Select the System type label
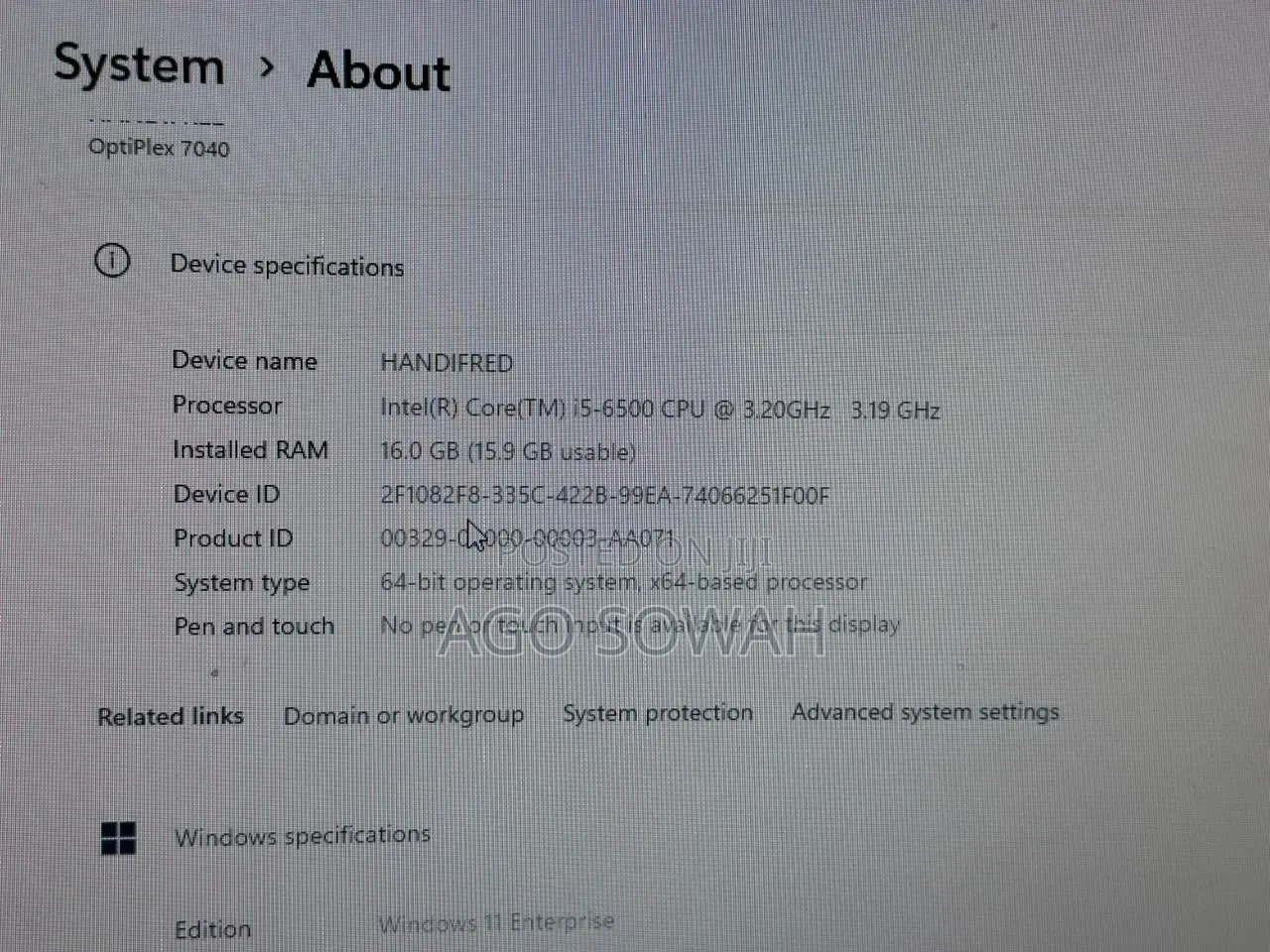Image resolution: width=1270 pixels, height=952 pixels. click(241, 583)
